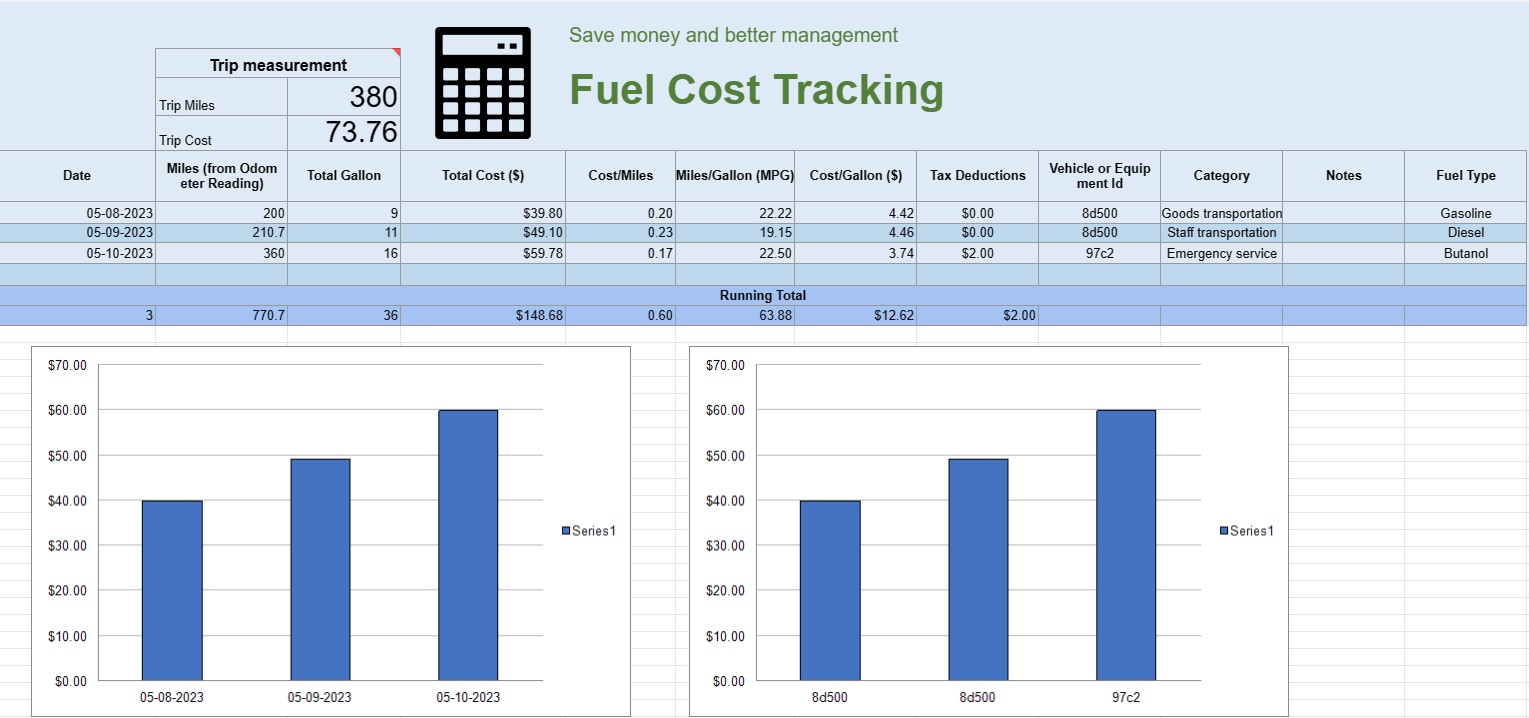Click the red comment marker on Trip measurement header
The height and width of the screenshot is (718, 1529).
396,50
